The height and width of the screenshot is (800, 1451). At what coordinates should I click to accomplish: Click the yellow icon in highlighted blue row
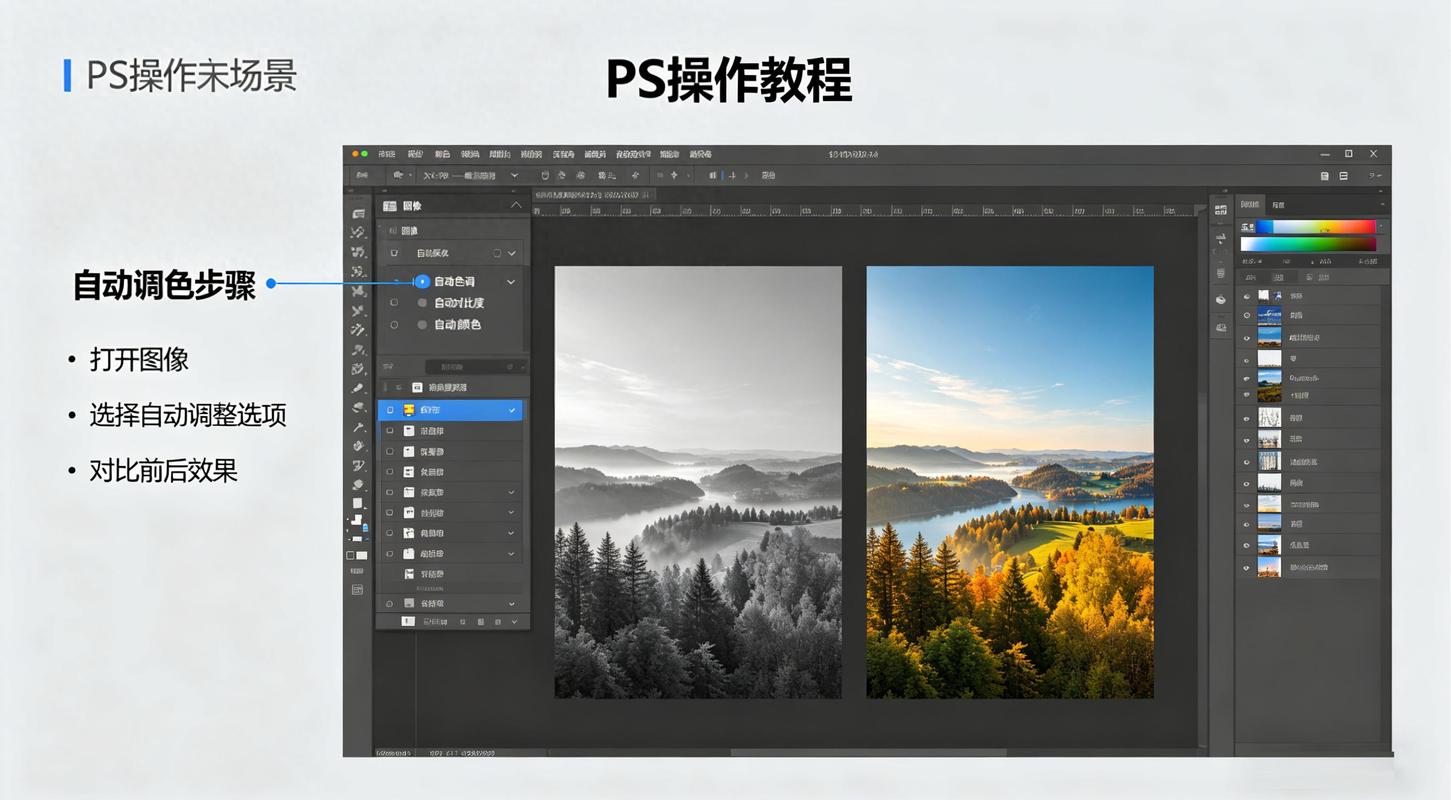[x=409, y=410]
